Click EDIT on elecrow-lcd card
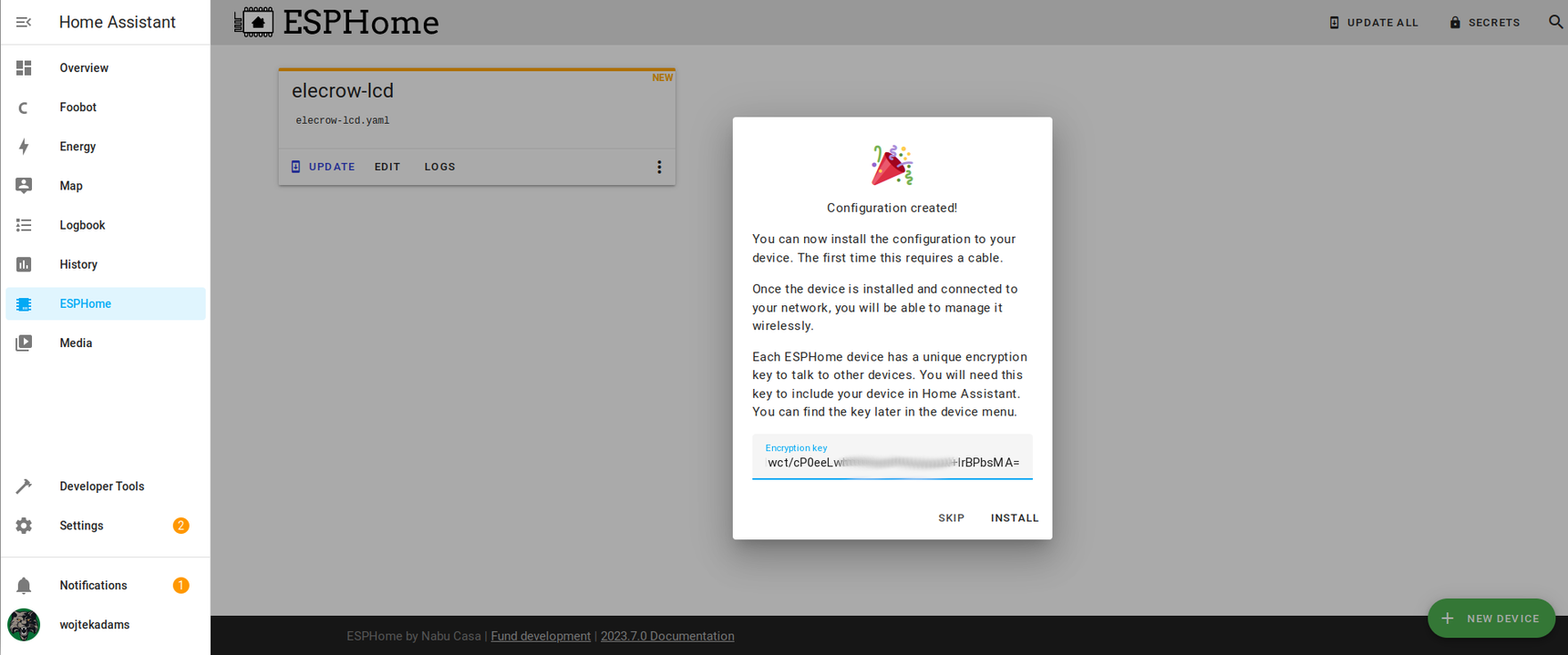 tap(387, 167)
